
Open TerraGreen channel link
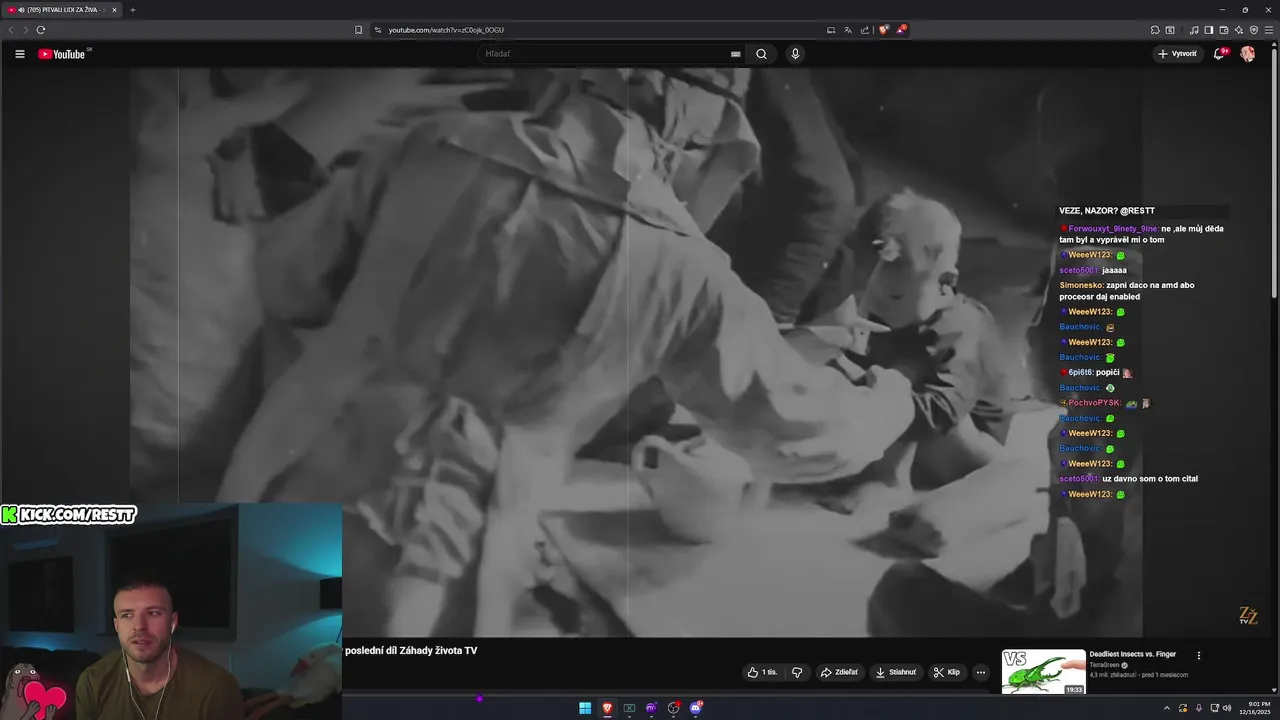point(1105,665)
